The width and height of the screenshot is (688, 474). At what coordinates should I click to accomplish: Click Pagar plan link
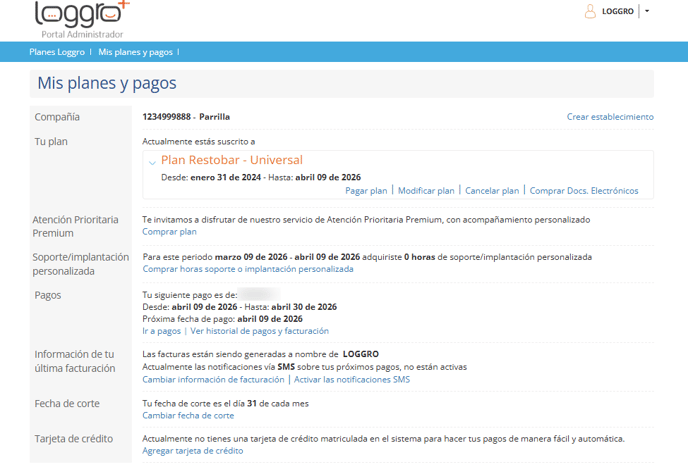pos(366,190)
